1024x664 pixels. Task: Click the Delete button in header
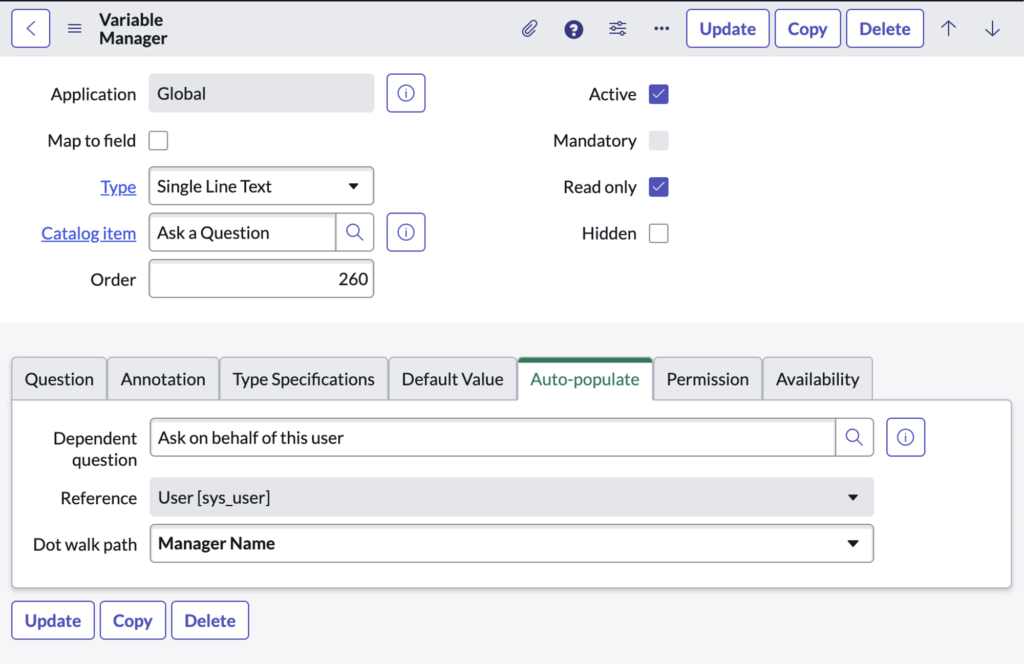[x=884, y=29]
